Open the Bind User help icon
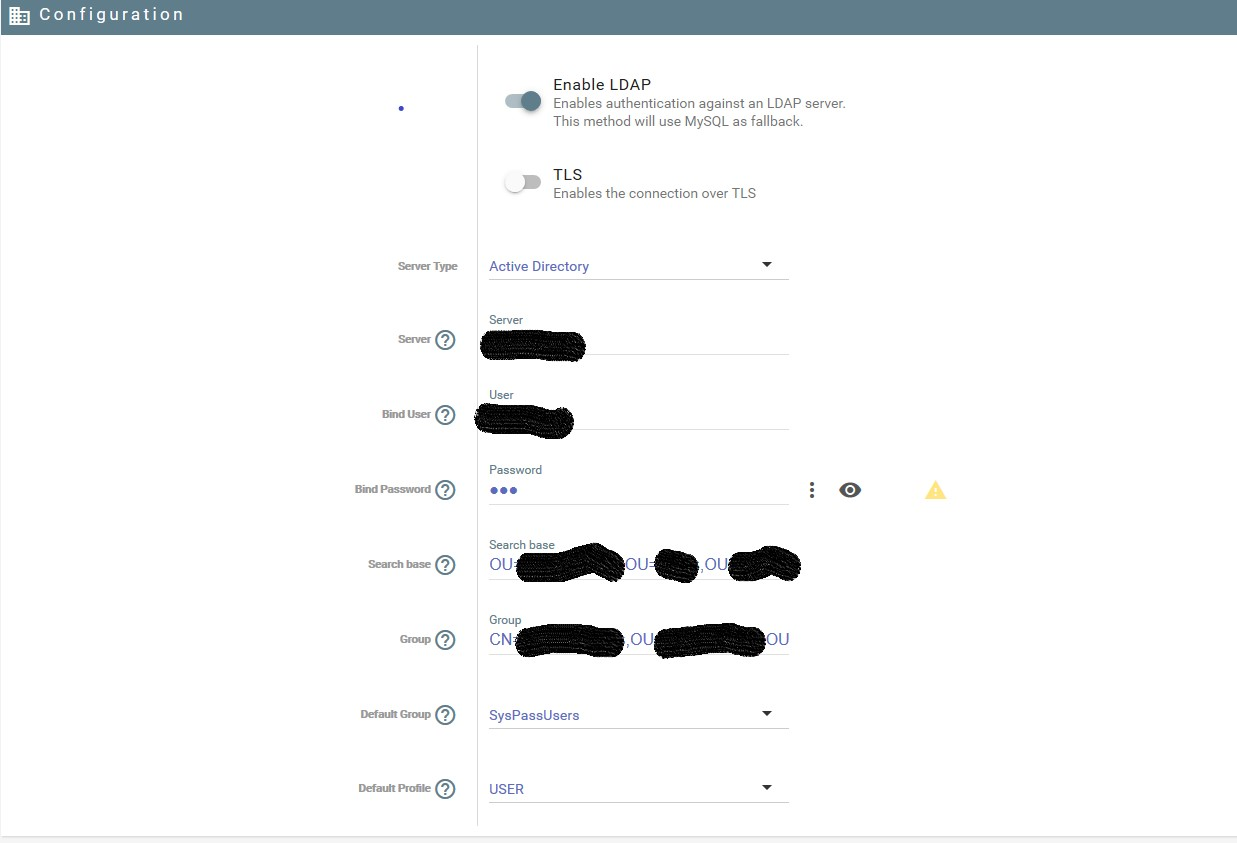The width and height of the screenshot is (1237, 843). 446,415
